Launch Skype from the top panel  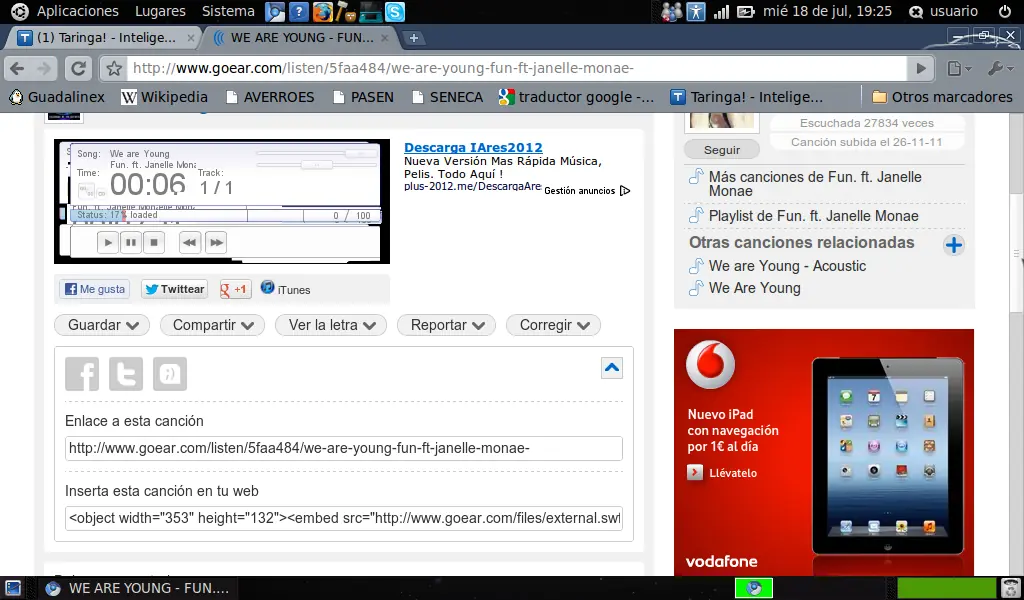coord(394,11)
